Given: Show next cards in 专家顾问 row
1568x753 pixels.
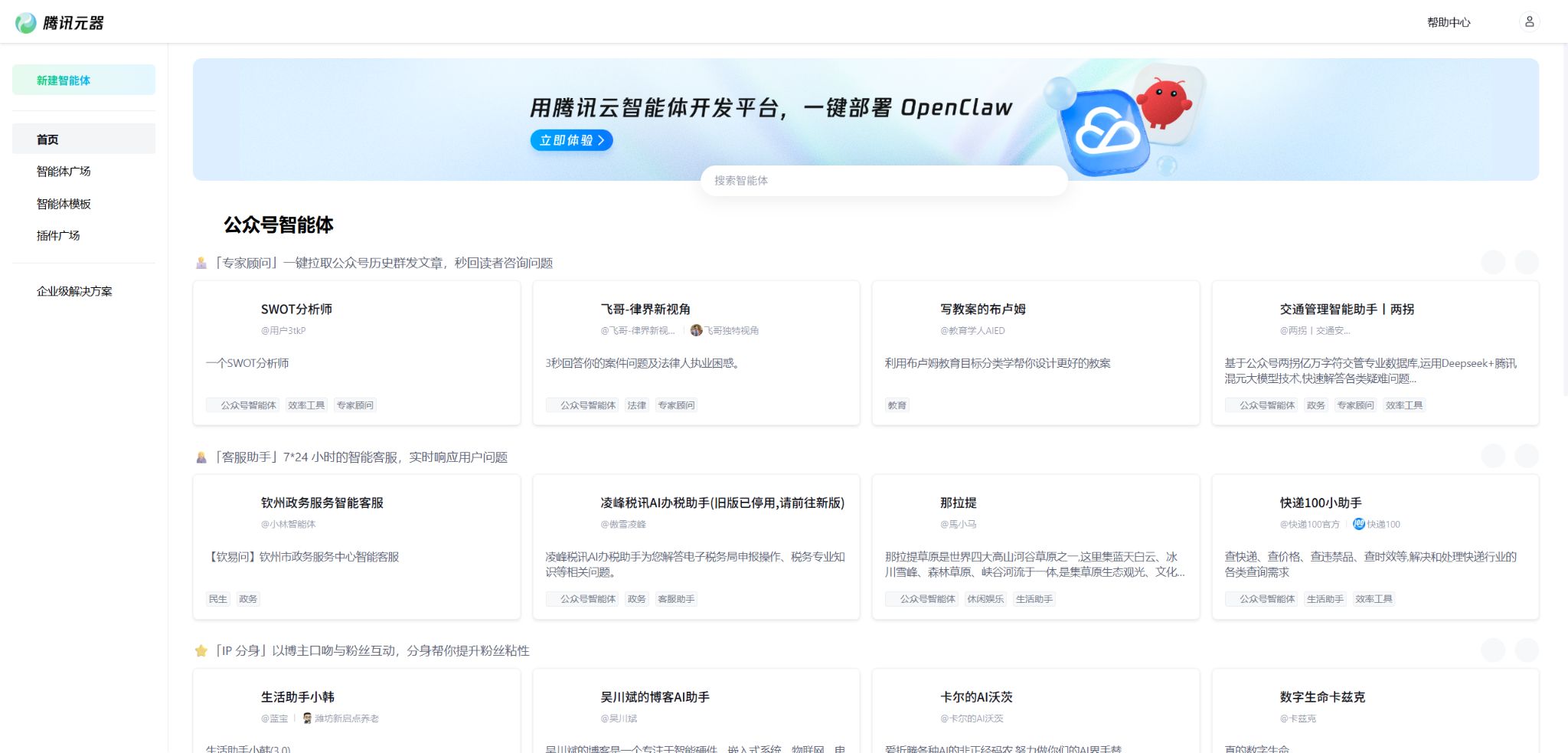Looking at the screenshot, I should point(1527,262).
